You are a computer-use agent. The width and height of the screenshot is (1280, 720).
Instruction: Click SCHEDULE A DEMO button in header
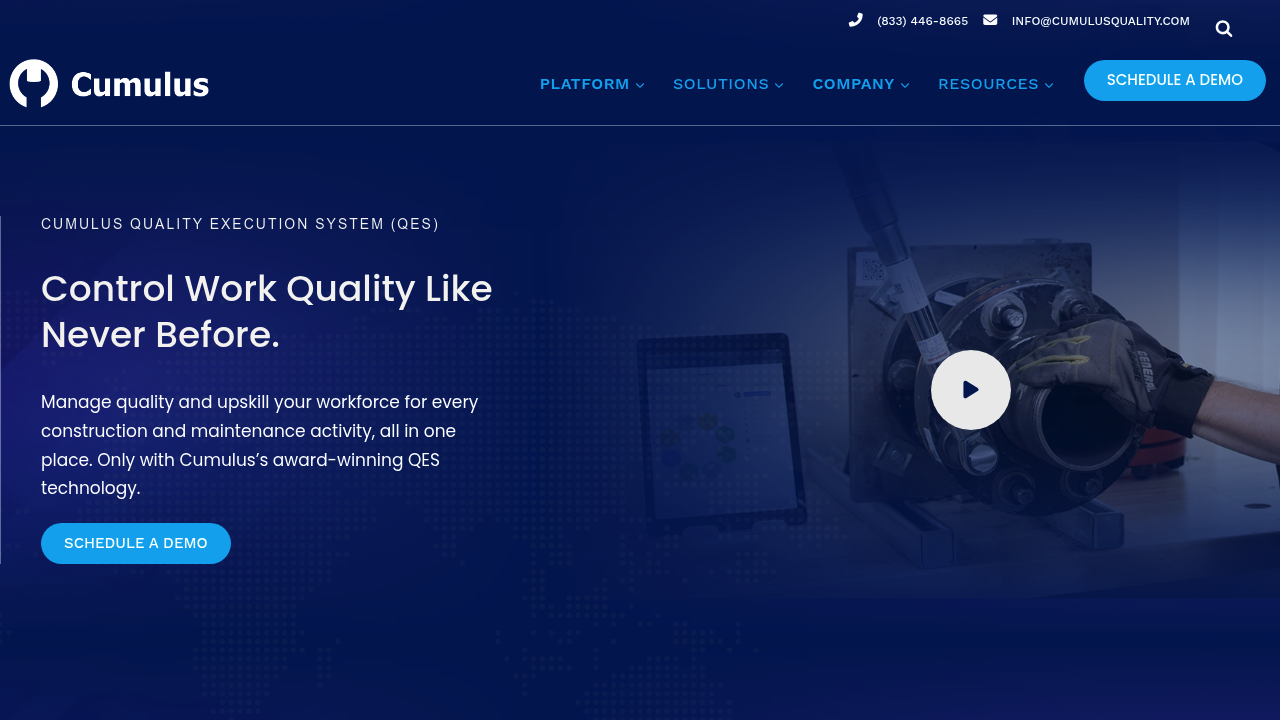tap(1174, 79)
